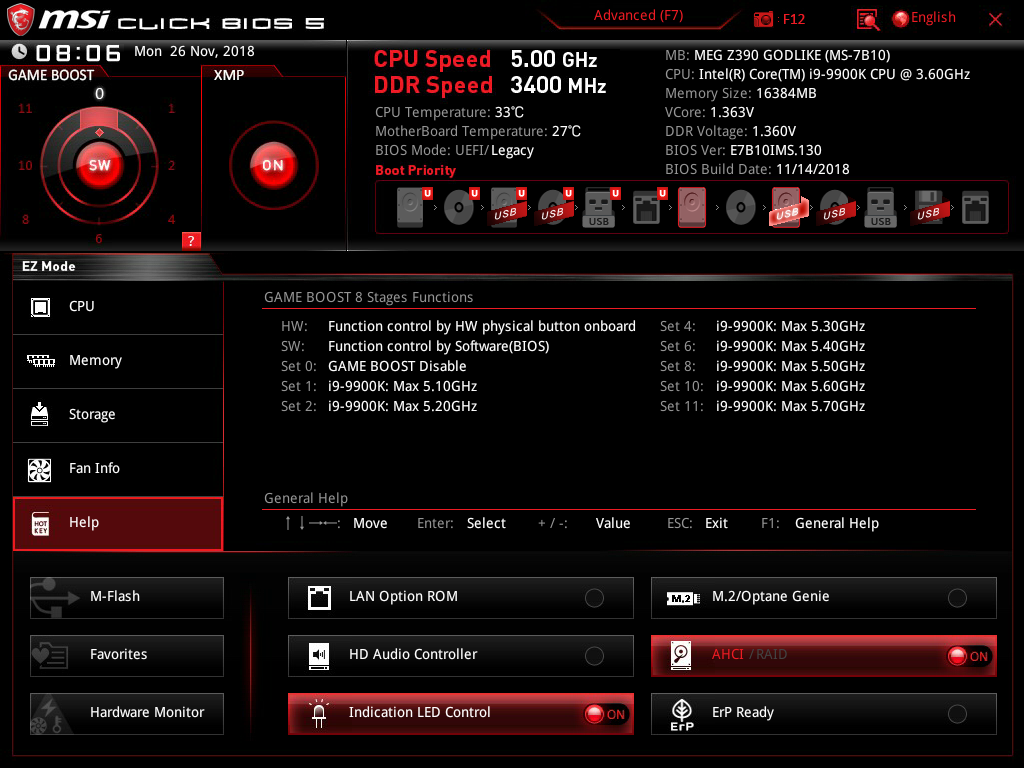Image resolution: width=1024 pixels, height=768 pixels.
Task: Open the Favorites button
Action: tap(127, 656)
